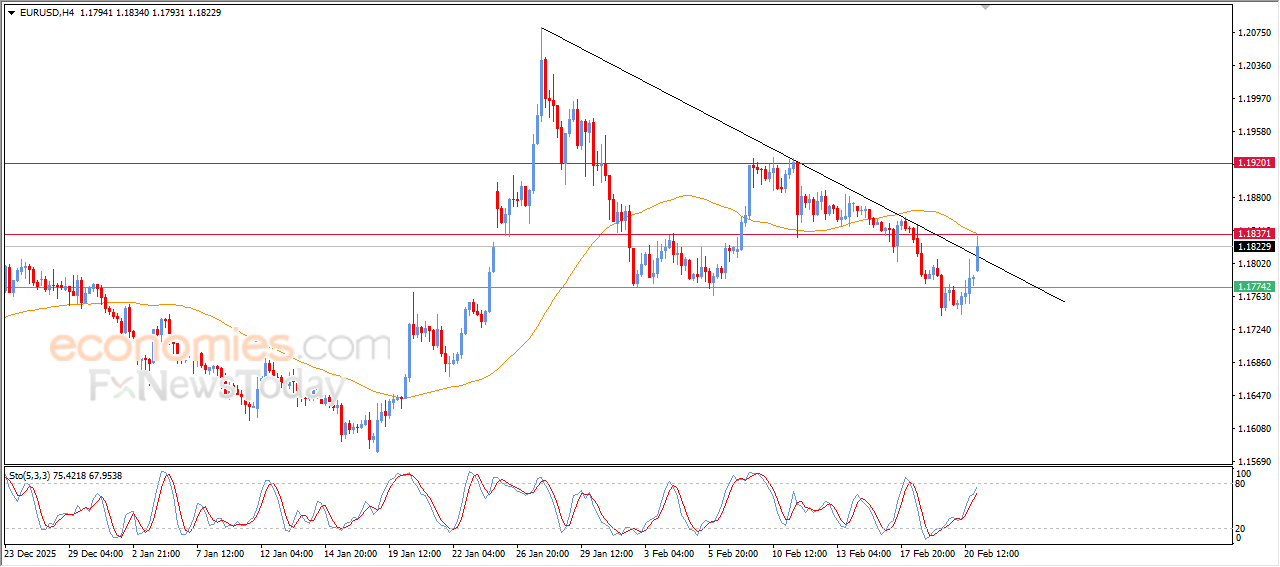
Task: Click the 20 Feb 12:00 time label
Action: [991, 553]
